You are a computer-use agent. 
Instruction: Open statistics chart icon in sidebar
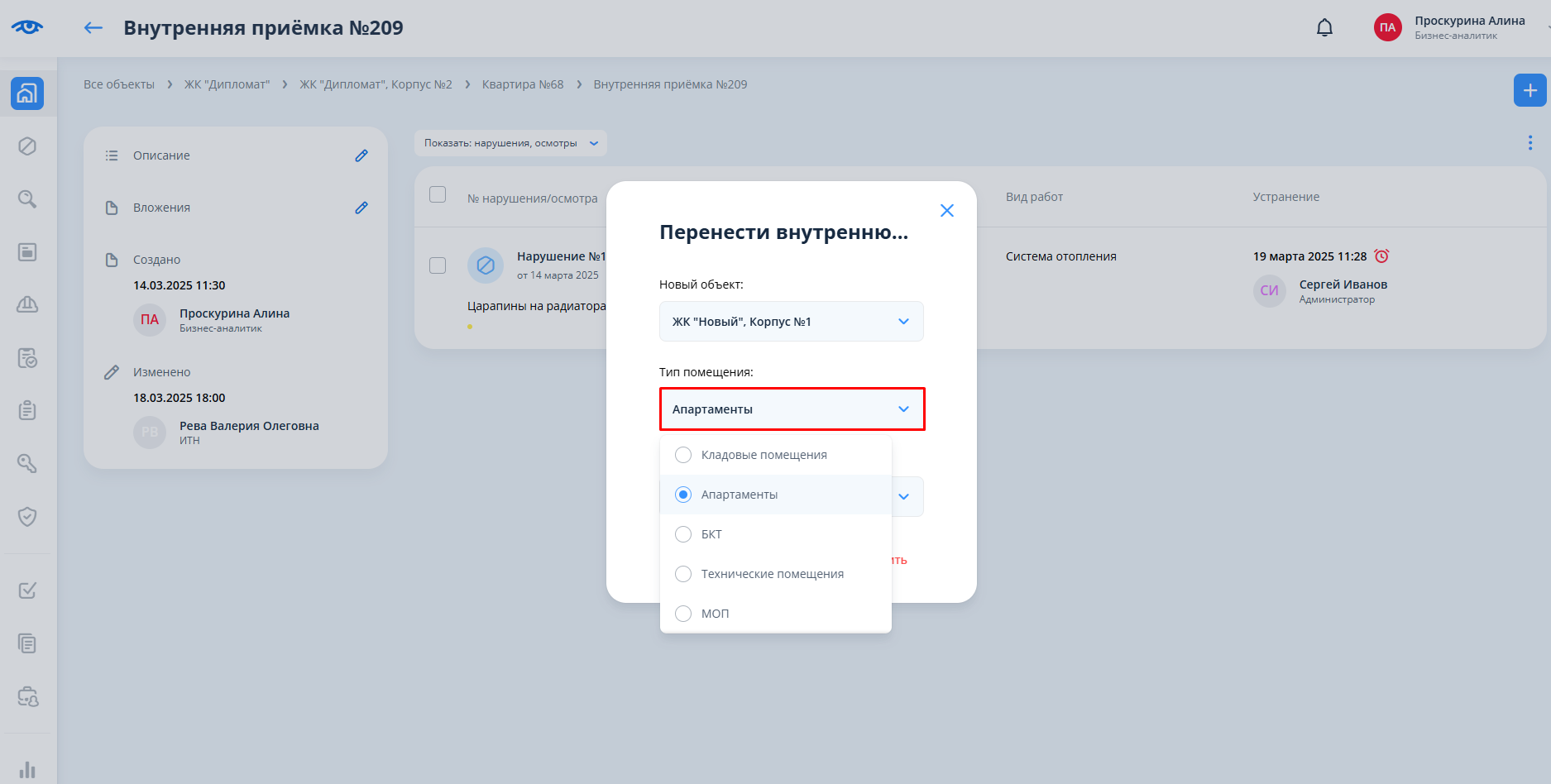click(x=27, y=769)
